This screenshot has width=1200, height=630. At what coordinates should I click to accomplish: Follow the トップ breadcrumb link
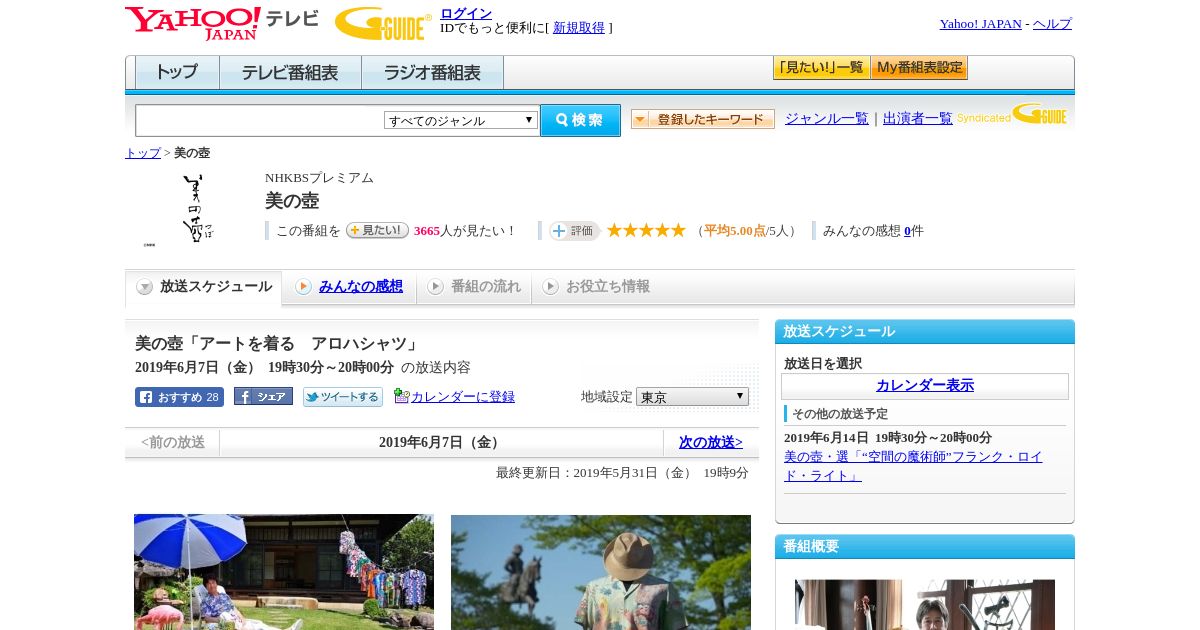(143, 153)
